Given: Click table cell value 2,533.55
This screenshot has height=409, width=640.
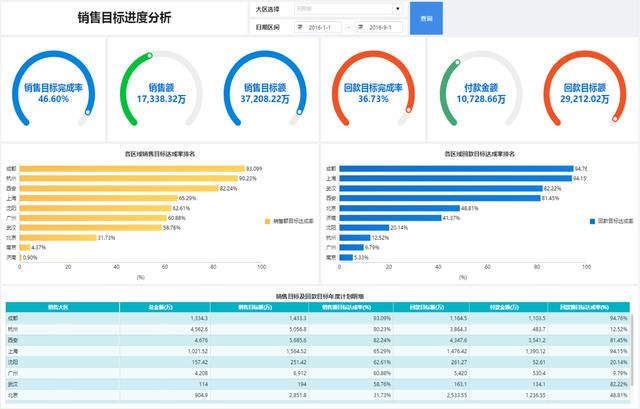Looking at the screenshot, I should point(457,395).
